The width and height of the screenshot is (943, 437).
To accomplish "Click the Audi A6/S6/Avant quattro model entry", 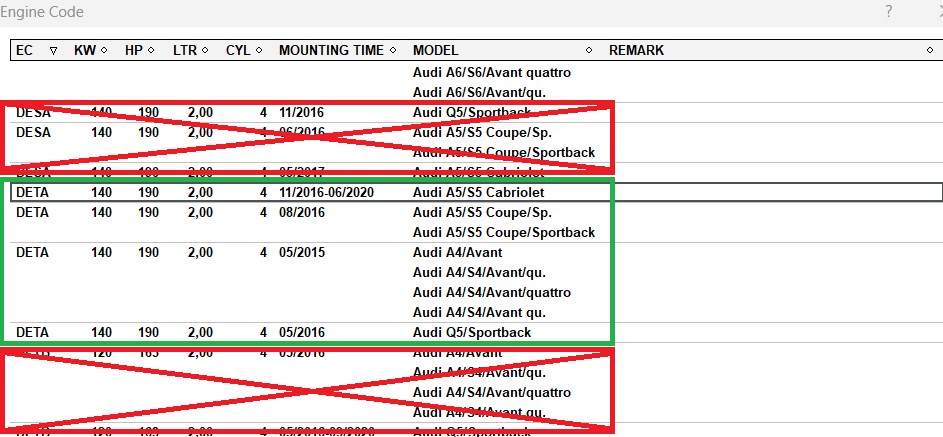I will coord(491,72).
